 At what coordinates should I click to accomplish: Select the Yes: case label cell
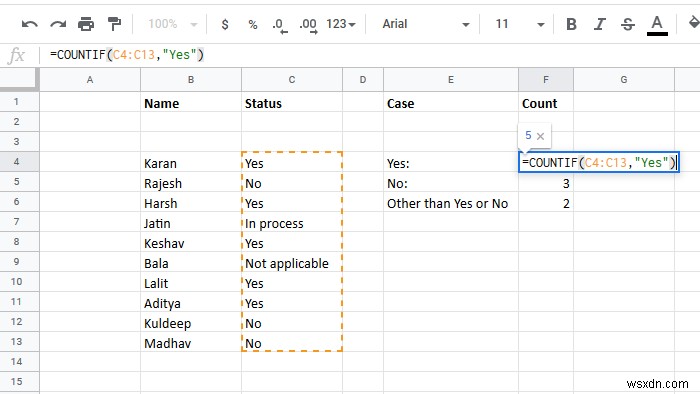tap(451, 162)
